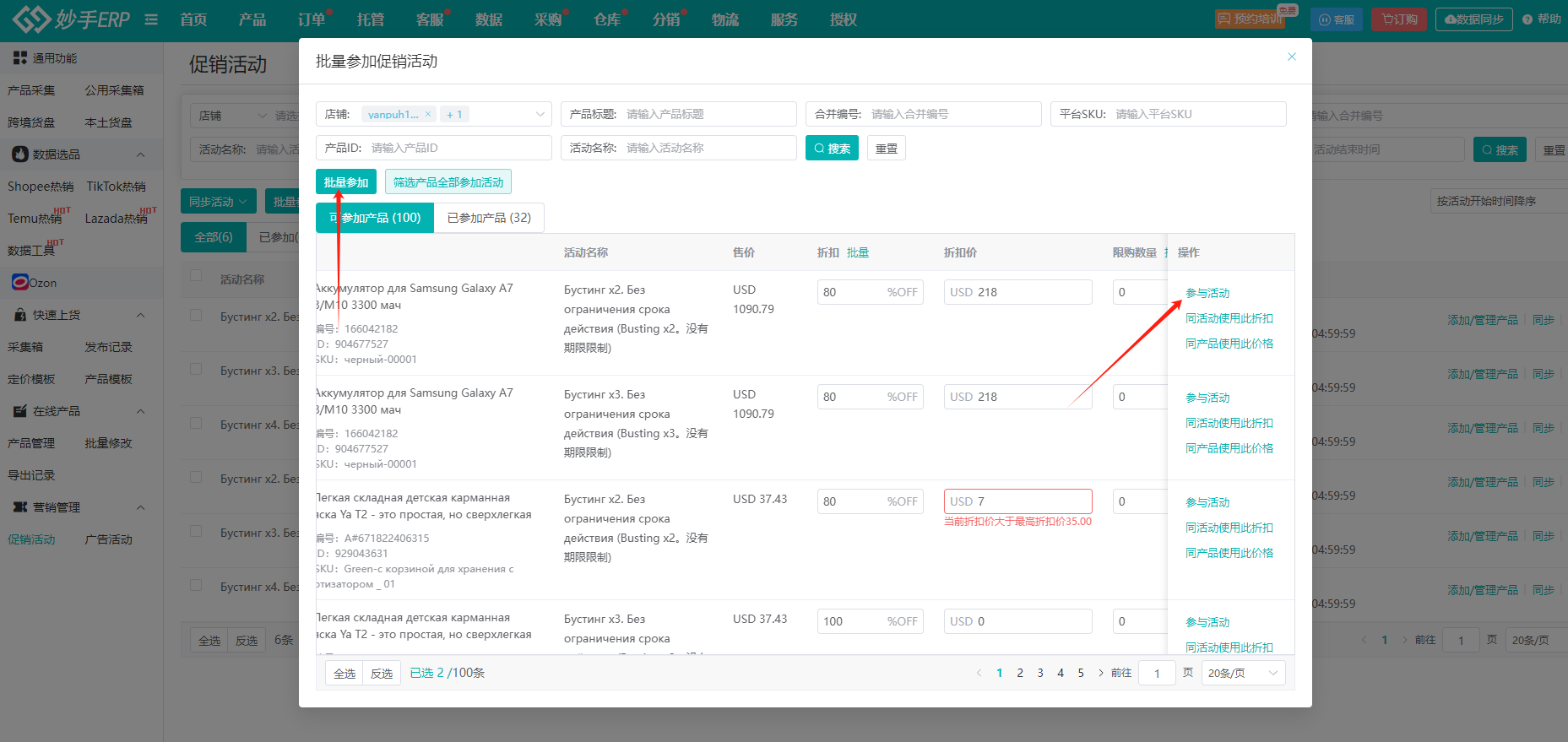Screen dimensions: 1568x742
Task: Focus the 合并编号 input in dialog
Action: click(x=924, y=114)
